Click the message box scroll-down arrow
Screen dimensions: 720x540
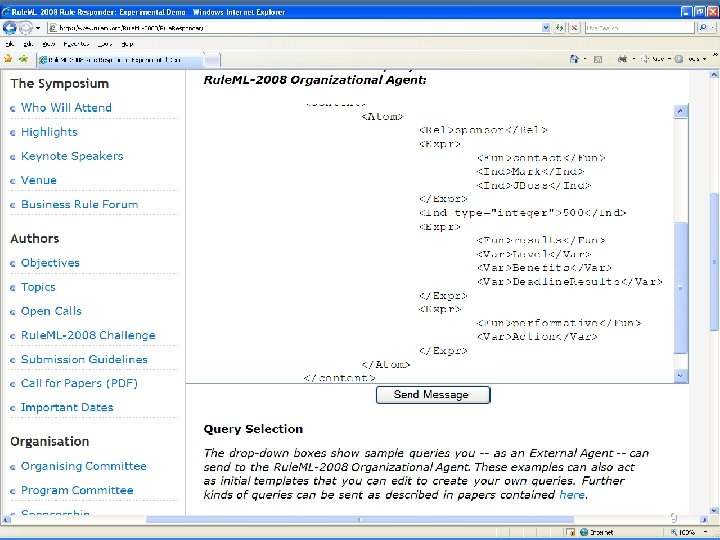click(x=681, y=376)
